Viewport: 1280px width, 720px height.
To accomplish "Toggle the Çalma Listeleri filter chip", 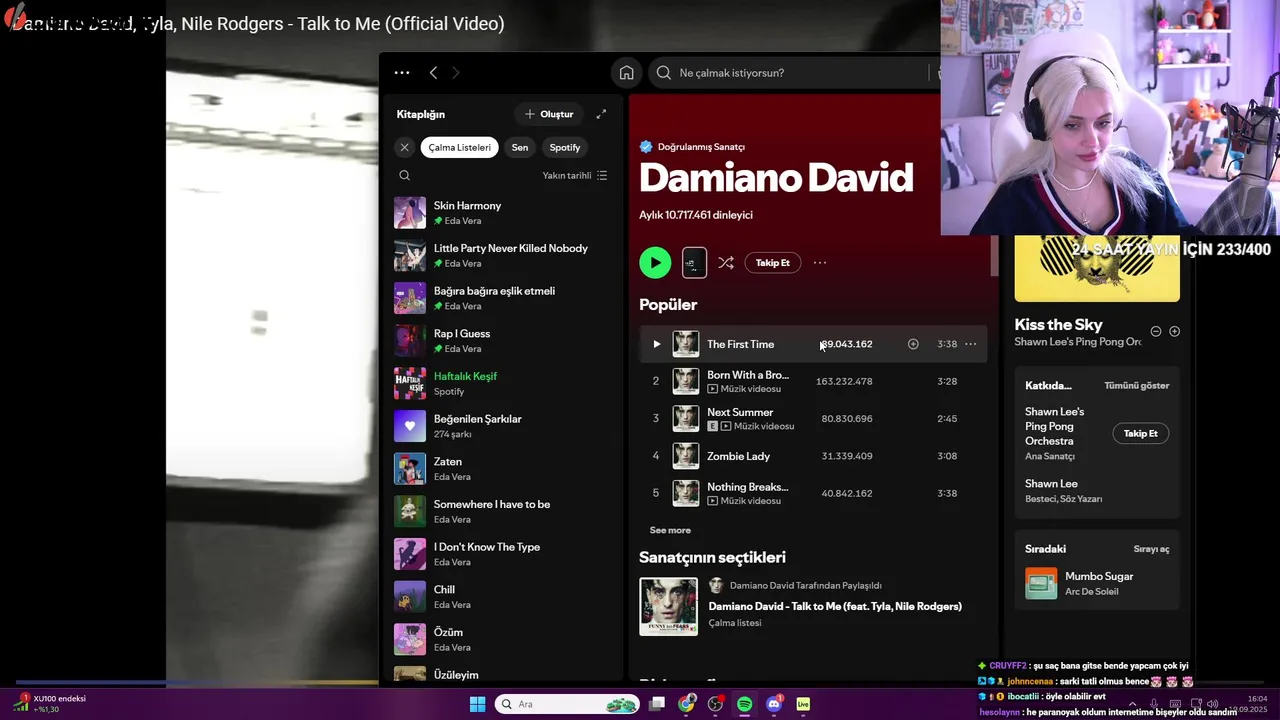I will point(459,147).
